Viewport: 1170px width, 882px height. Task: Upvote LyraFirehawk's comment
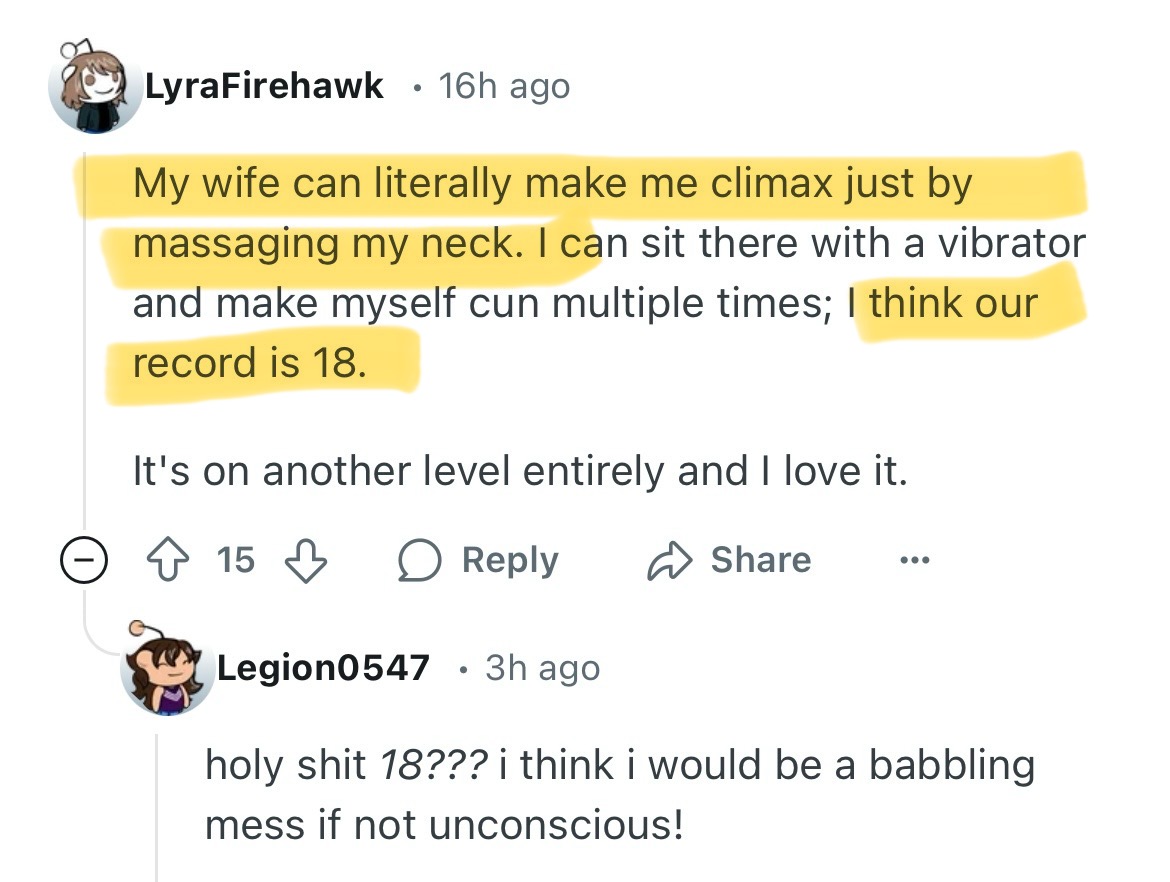click(x=167, y=560)
